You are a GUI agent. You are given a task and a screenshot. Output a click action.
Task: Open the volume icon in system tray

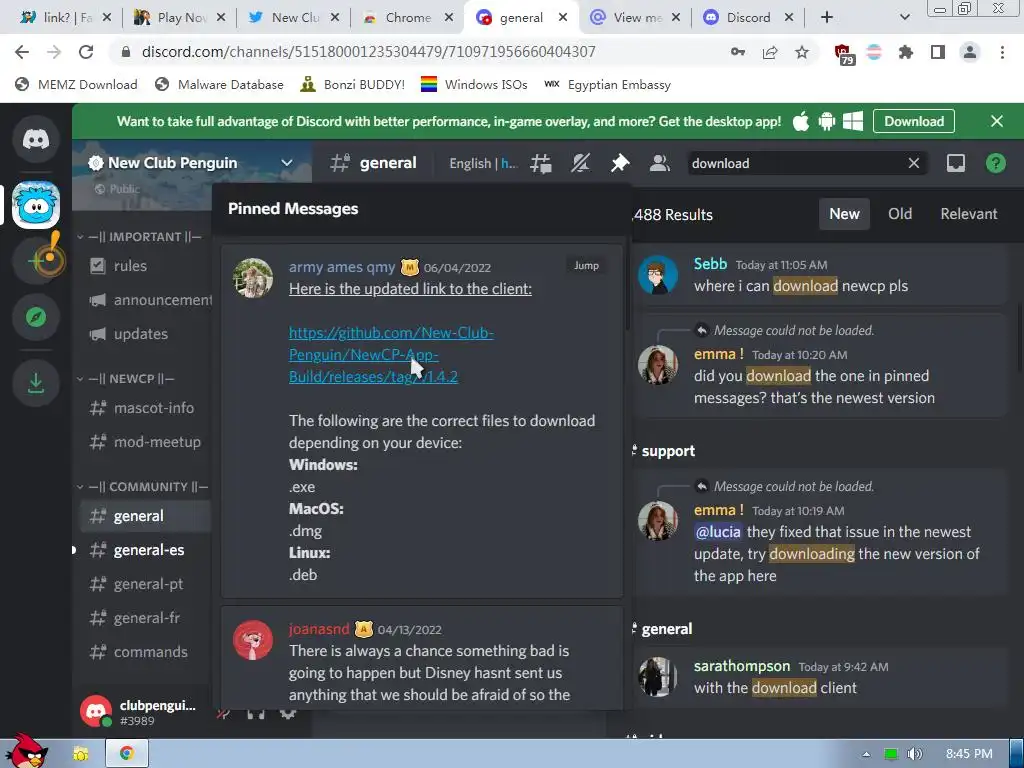[915, 754]
